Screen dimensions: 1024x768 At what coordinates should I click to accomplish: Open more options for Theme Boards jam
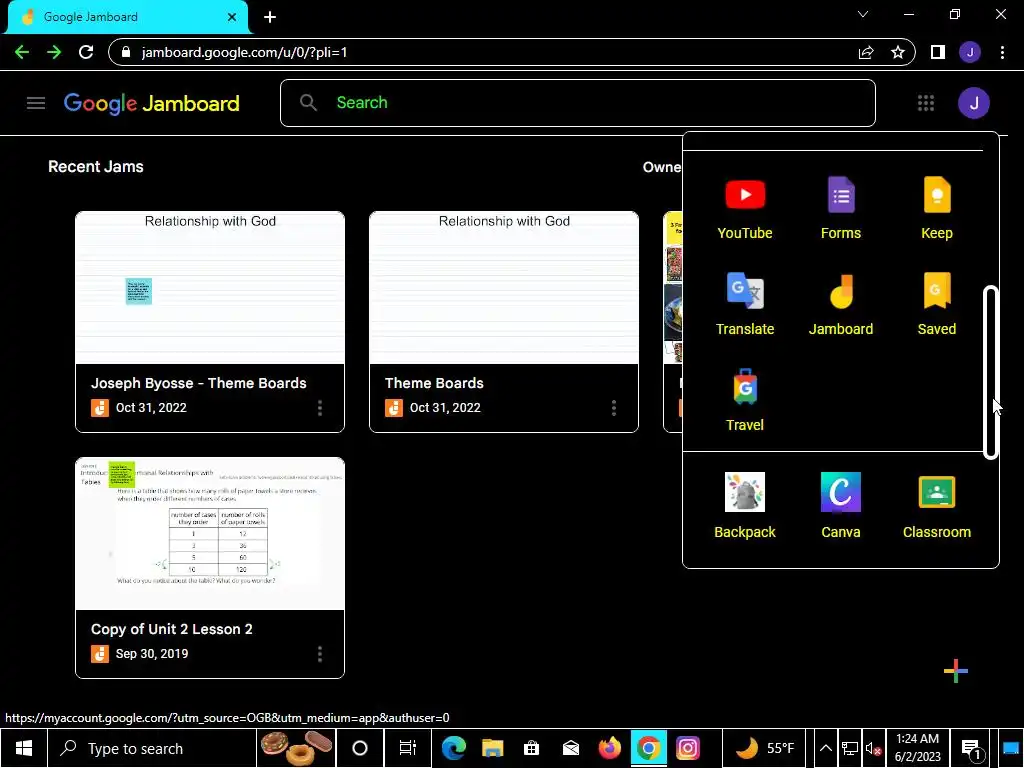pyautogui.click(x=613, y=408)
